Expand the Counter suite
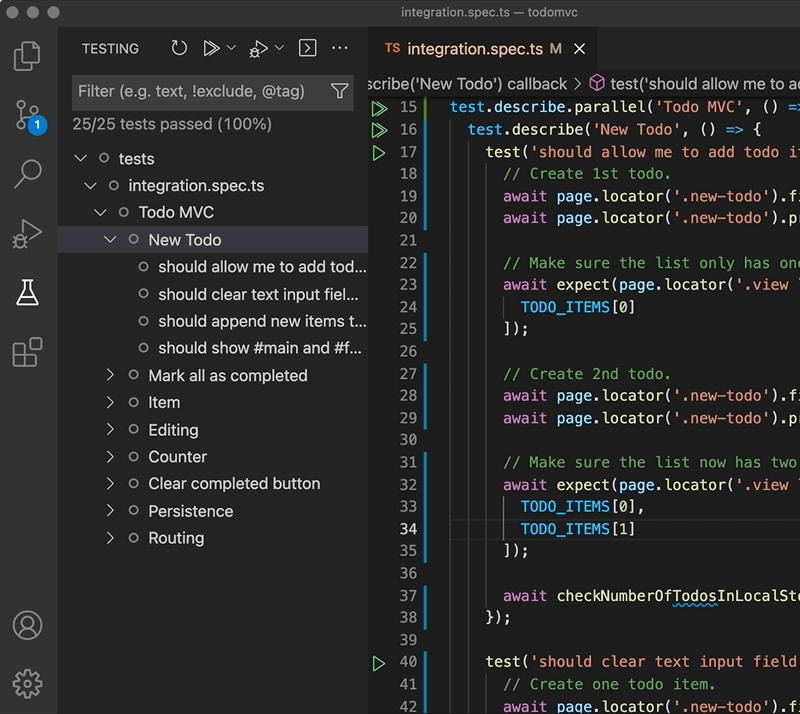This screenshot has height=714, width=800. (110, 456)
